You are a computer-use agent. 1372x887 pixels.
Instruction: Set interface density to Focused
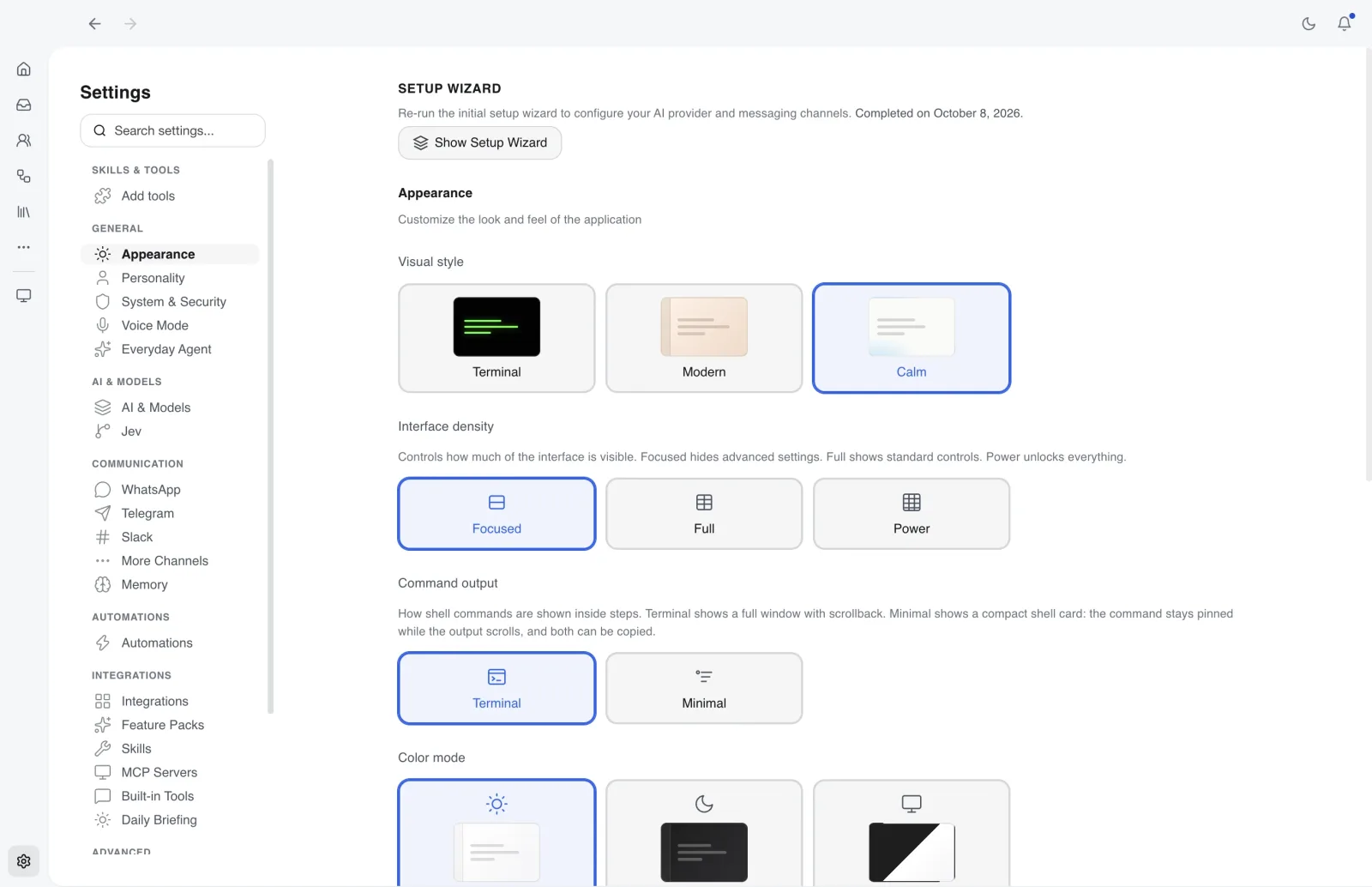tap(496, 514)
